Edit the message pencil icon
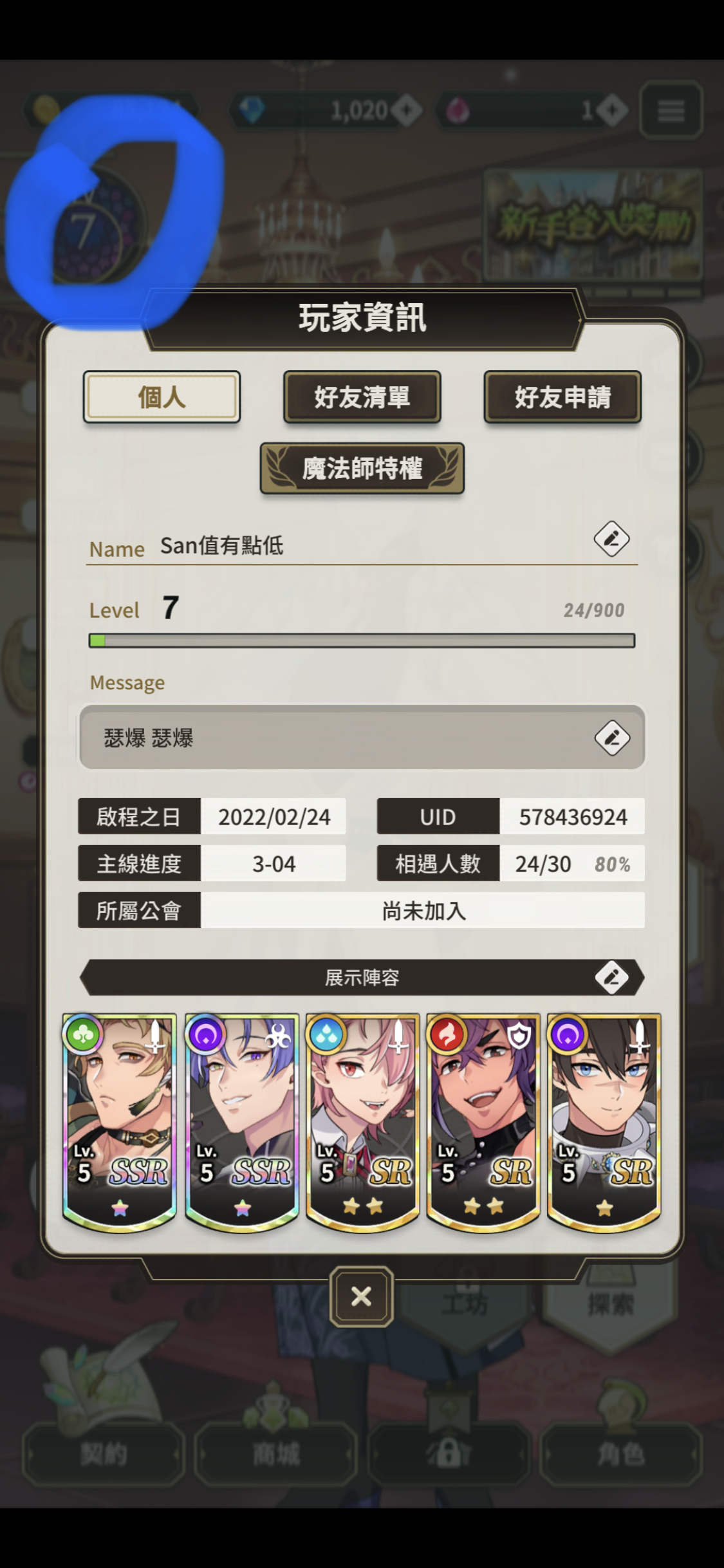Viewport: 724px width, 1568px height. (612, 738)
